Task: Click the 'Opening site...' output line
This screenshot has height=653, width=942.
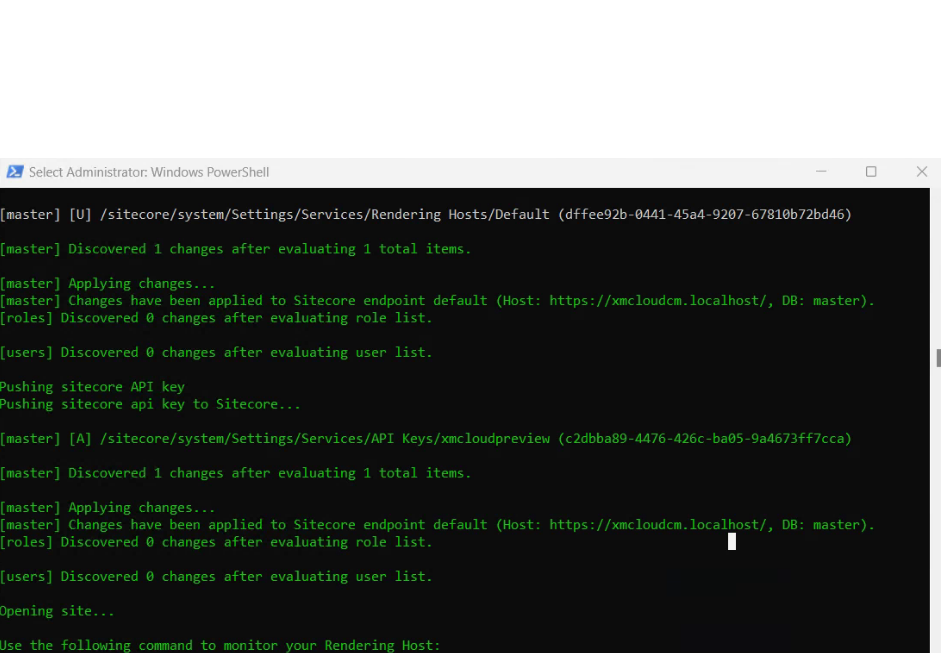Action: (x=57, y=611)
